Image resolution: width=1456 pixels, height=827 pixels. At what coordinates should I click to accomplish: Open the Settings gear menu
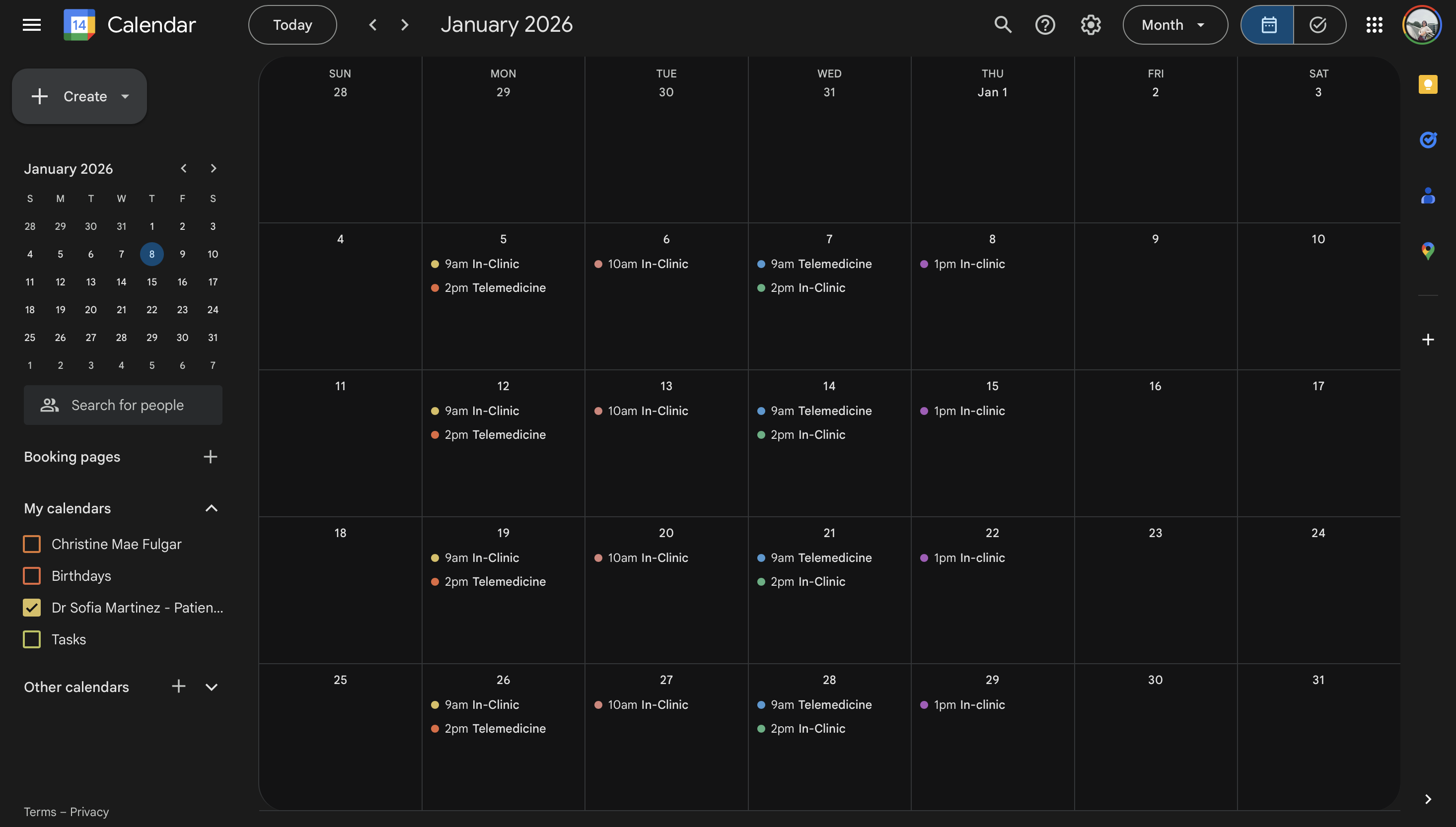click(1090, 25)
